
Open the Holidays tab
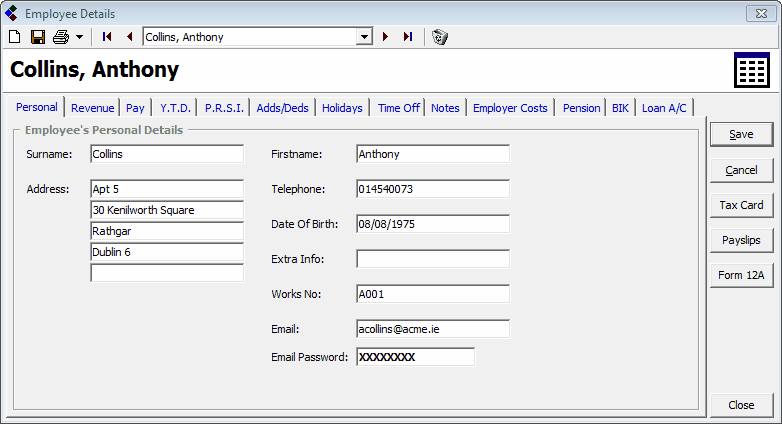click(x=342, y=108)
